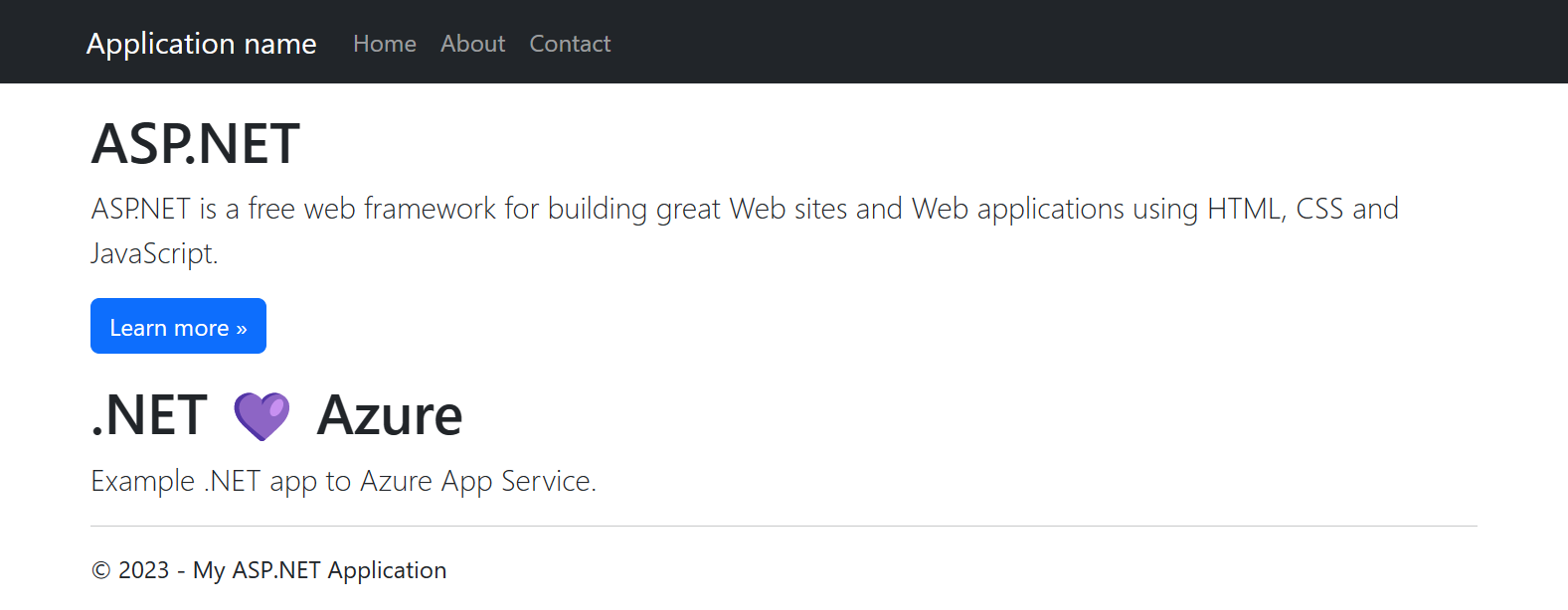Click the word JavaScript in intro paragraph
Image resolution: width=1568 pixels, height=610 pixels.
click(152, 253)
